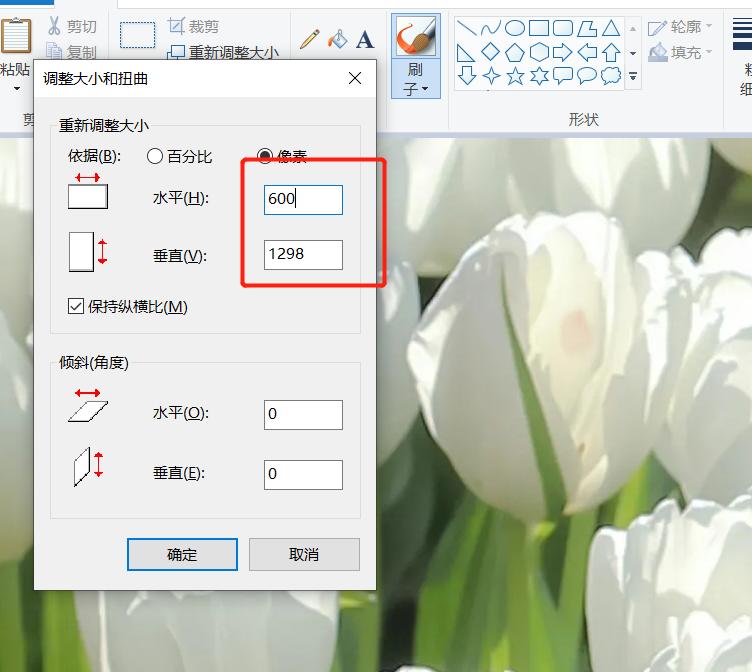Screen dimensions: 752x672
Task: Select the diamond shape
Action: click(491, 52)
